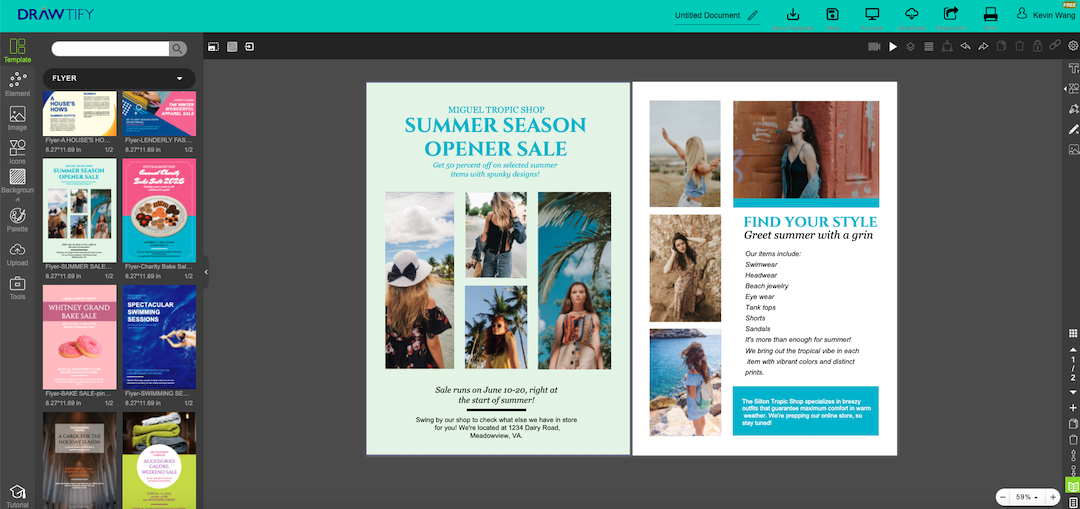Delete the current page

click(x=1072, y=439)
